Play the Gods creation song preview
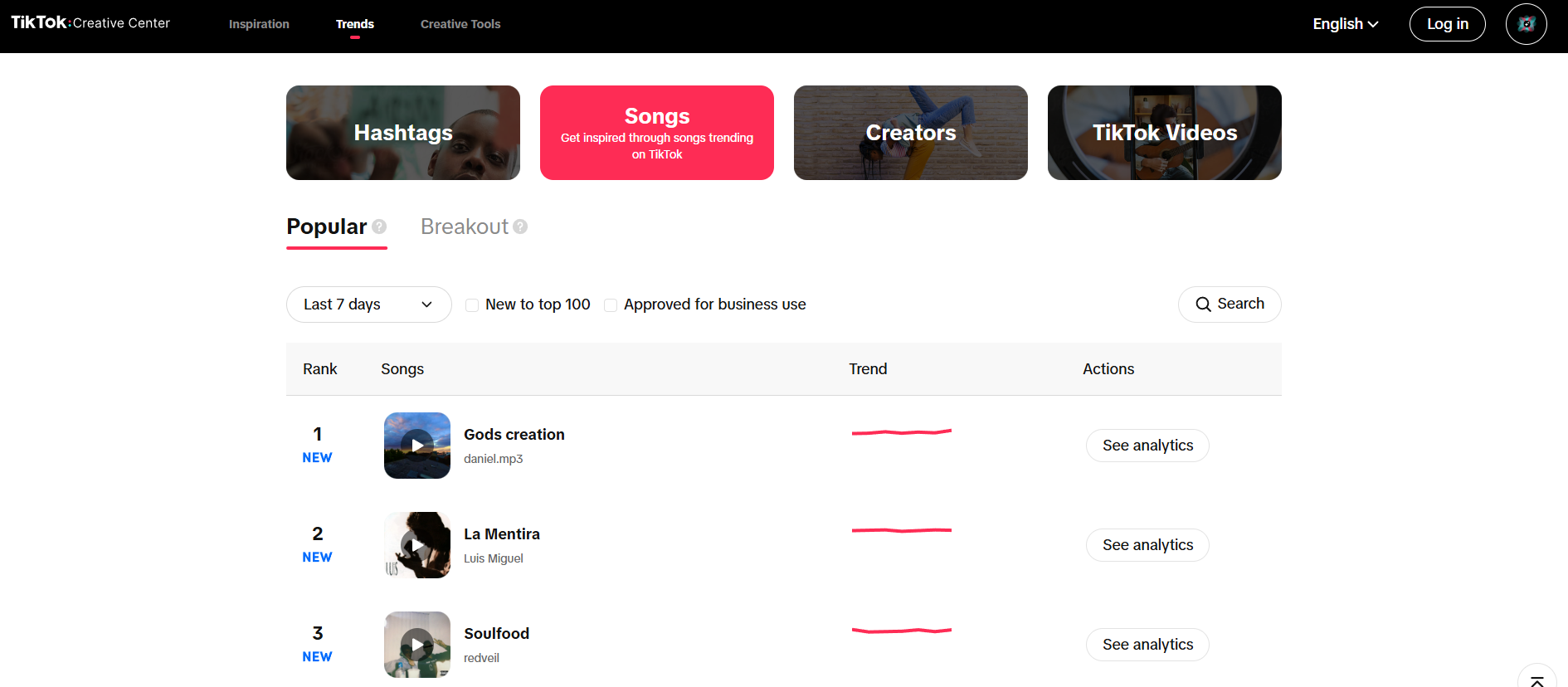This screenshot has width=1568, height=687. [x=417, y=446]
